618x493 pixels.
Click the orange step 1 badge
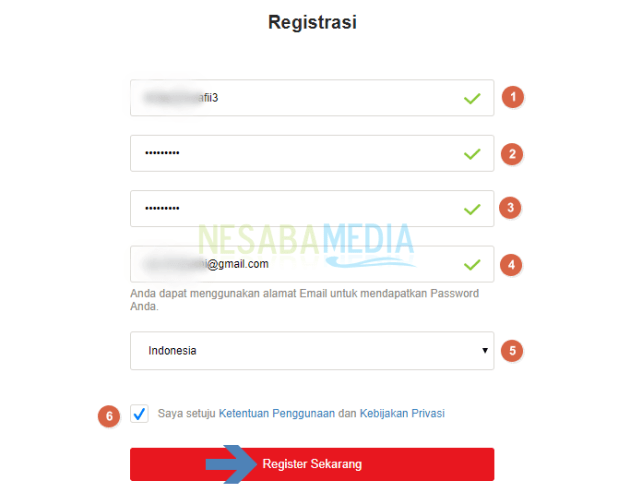(512, 97)
